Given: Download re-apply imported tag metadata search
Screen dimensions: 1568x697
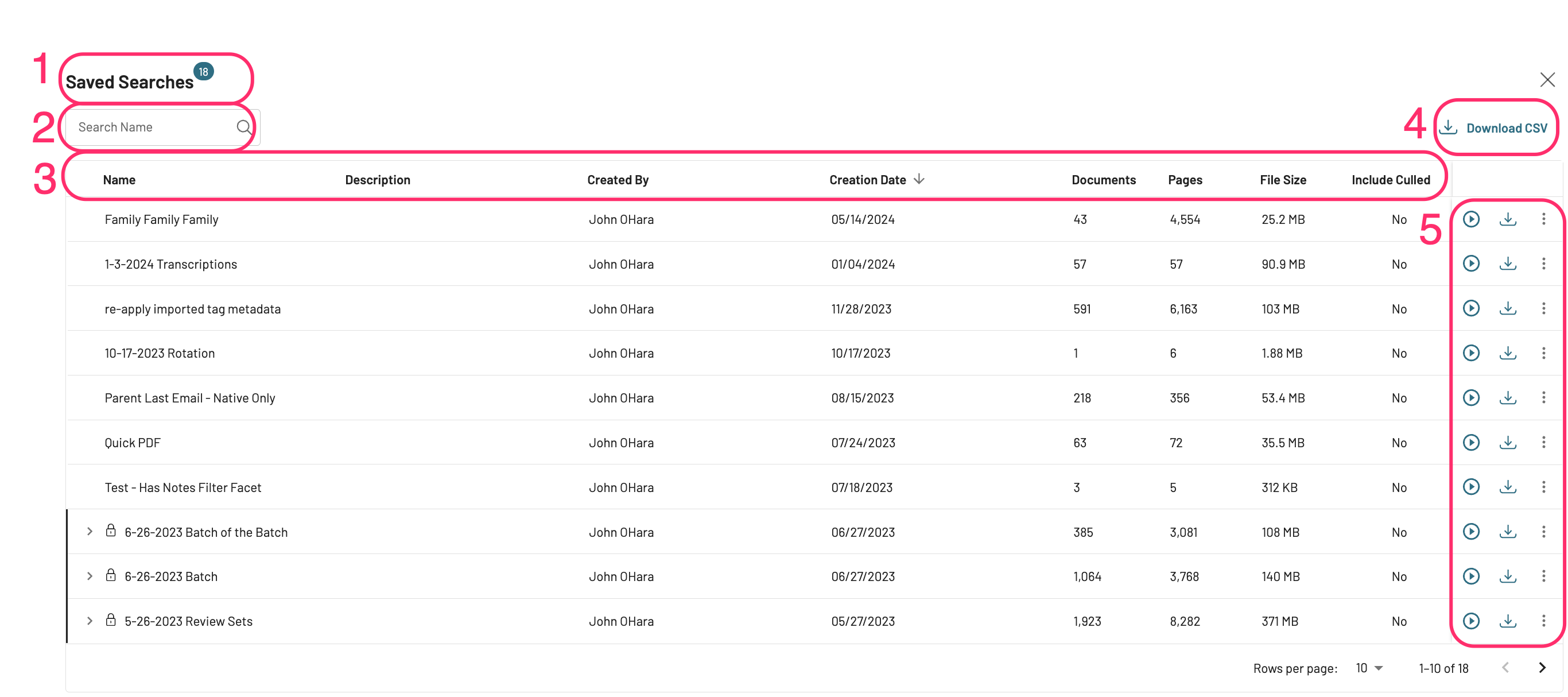Looking at the screenshot, I should (x=1508, y=309).
